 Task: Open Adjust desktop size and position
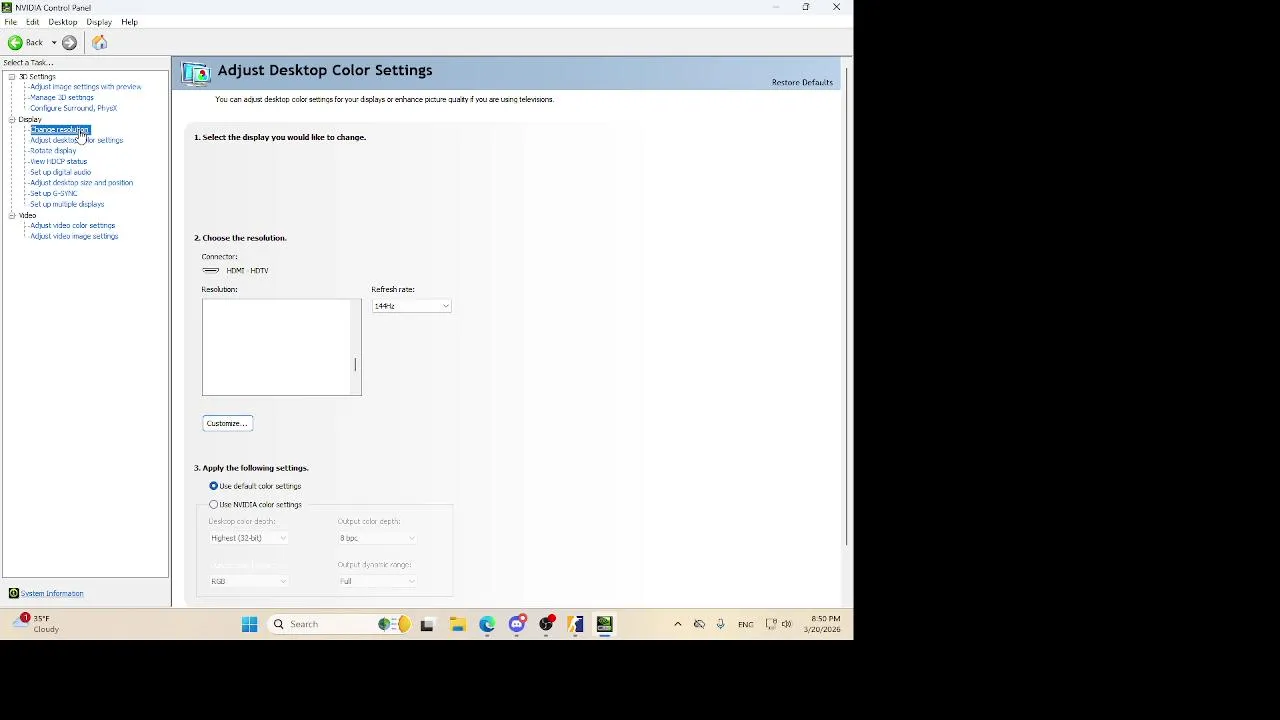click(81, 183)
